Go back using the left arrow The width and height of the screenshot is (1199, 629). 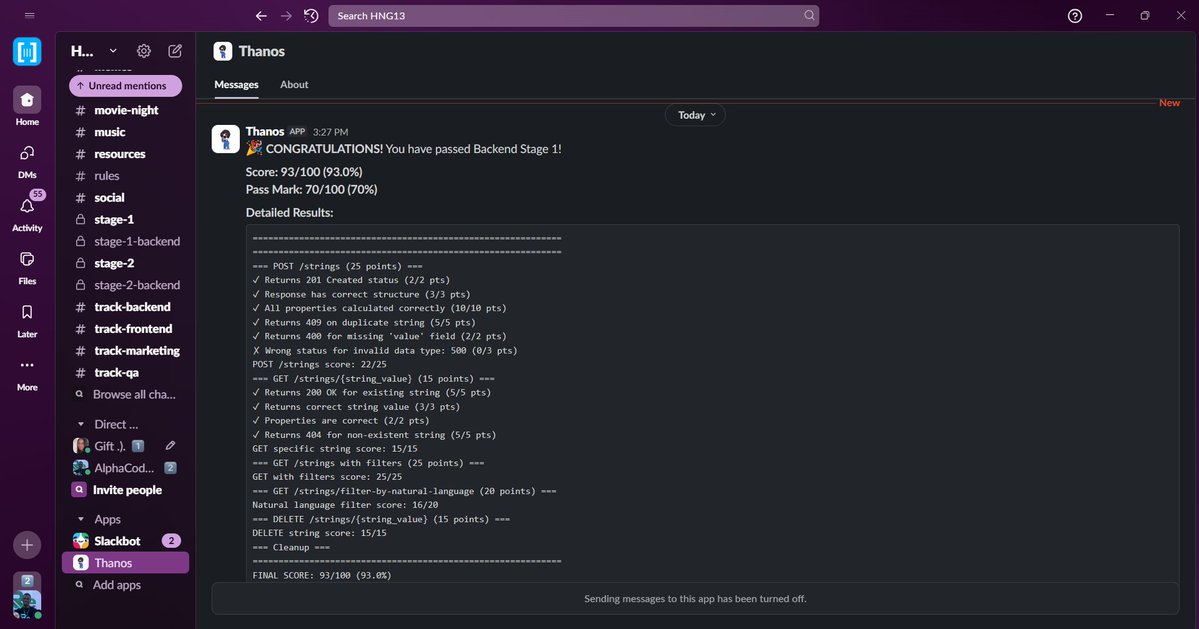click(262, 15)
